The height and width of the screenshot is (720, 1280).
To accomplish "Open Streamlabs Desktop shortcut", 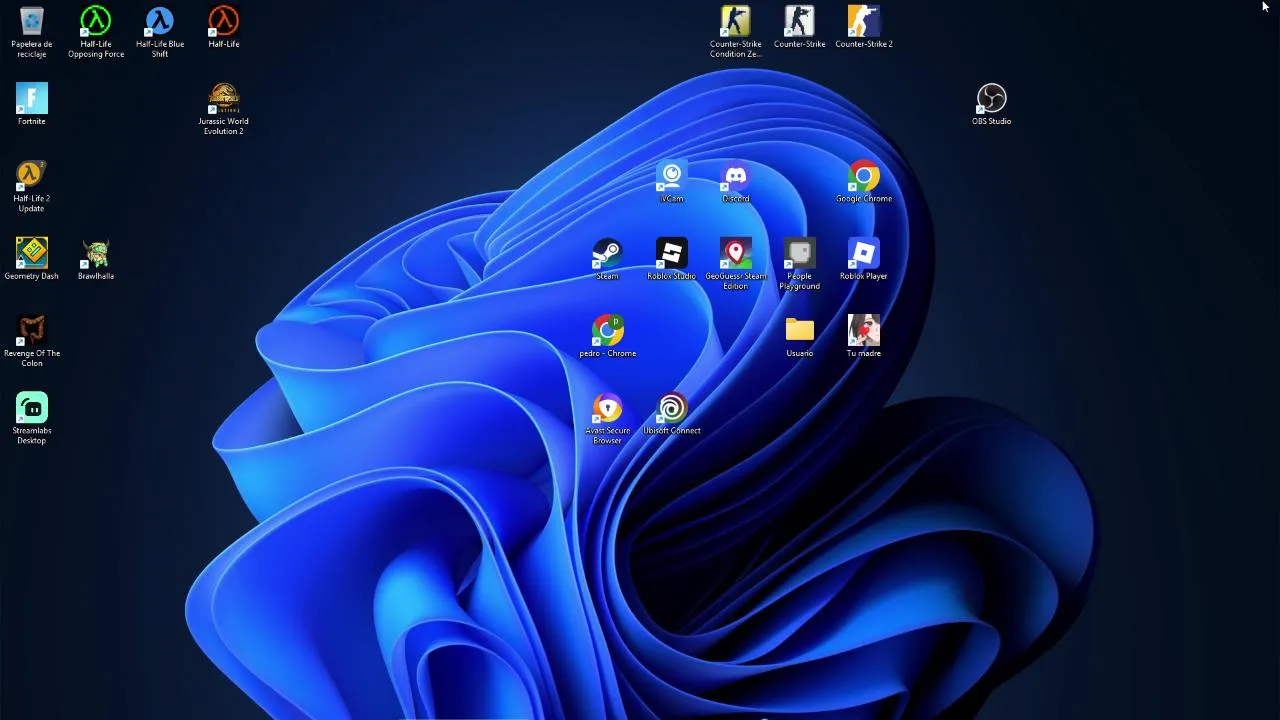I will 32,407.
